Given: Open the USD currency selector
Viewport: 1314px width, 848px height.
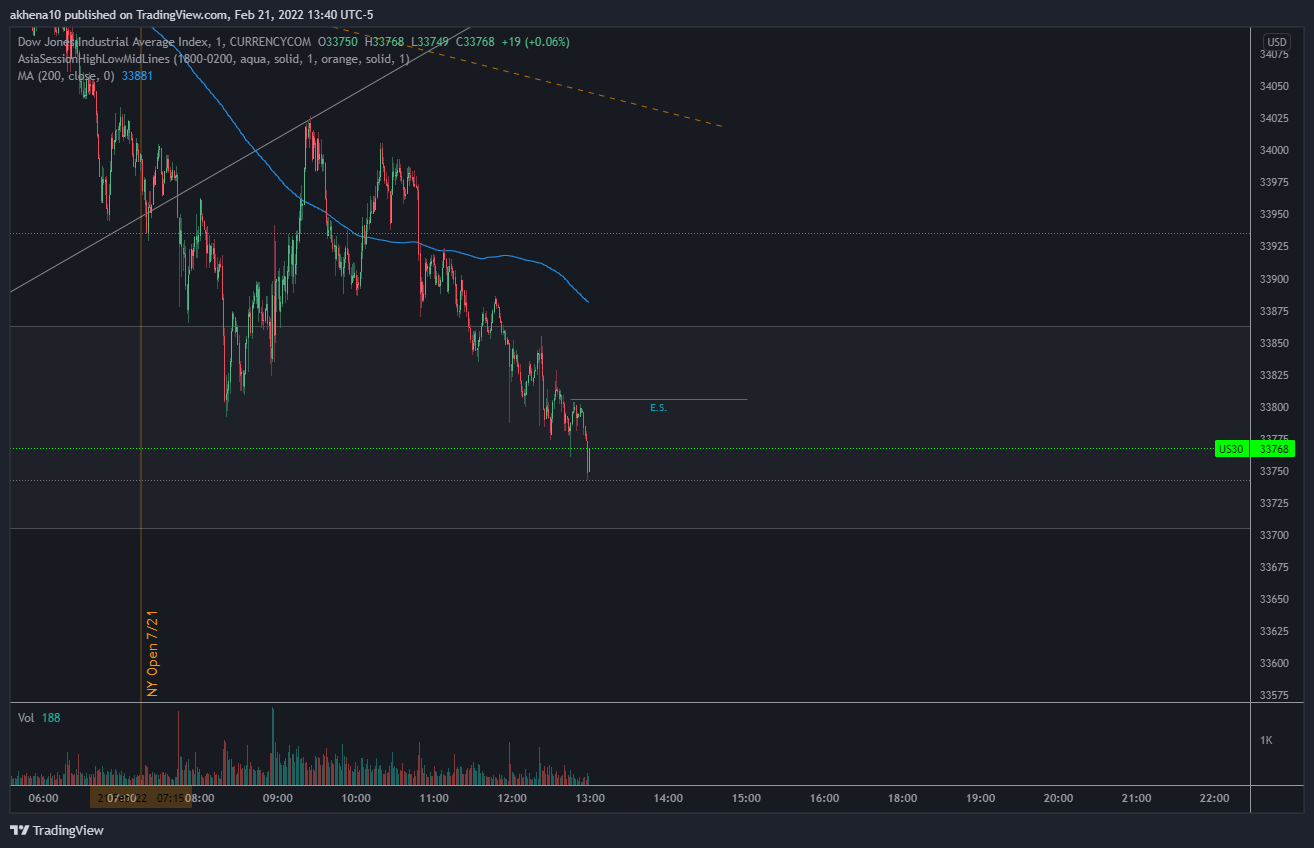Looking at the screenshot, I should (1276, 42).
